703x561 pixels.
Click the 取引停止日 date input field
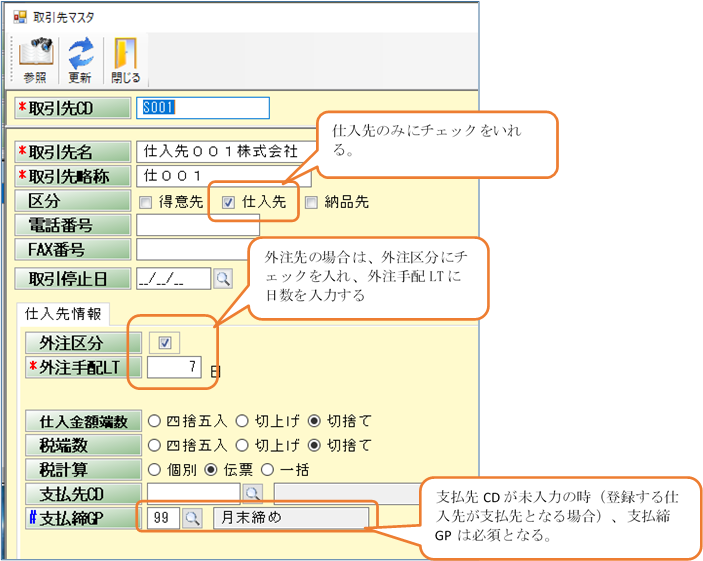(x=174, y=279)
